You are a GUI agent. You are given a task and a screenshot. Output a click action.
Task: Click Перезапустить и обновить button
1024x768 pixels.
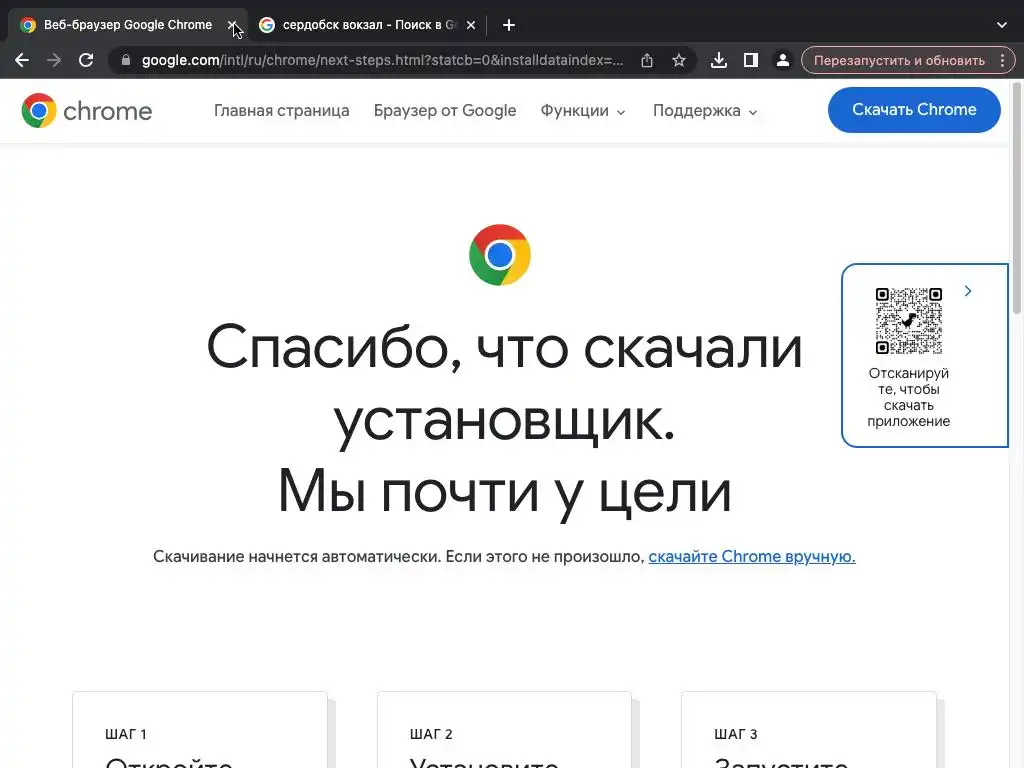[899, 60]
